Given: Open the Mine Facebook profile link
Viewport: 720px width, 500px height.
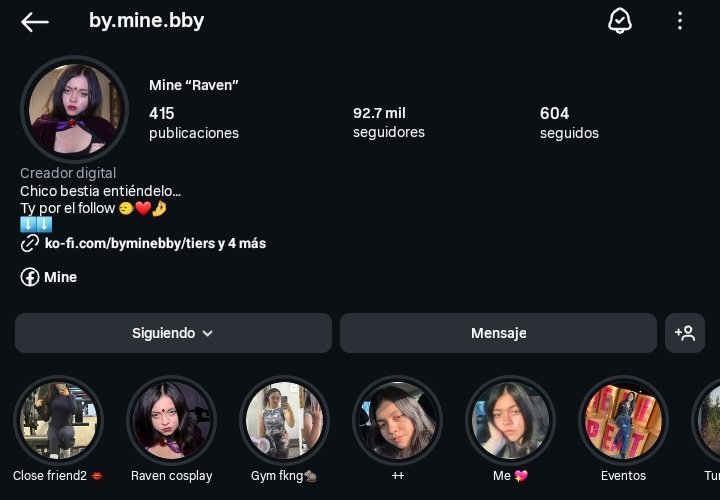Looking at the screenshot, I should (61, 277).
